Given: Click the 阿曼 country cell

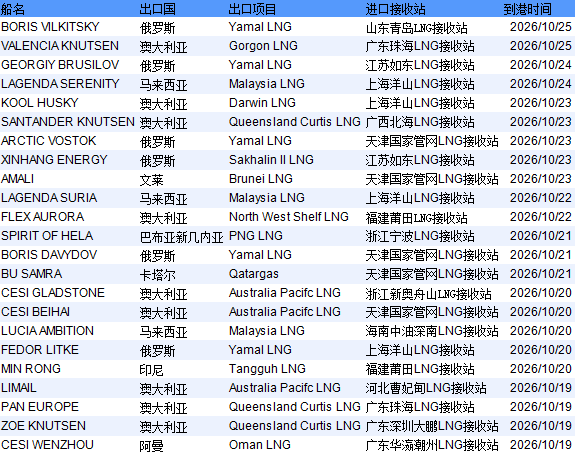Looking at the screenshot, I should [x=151, y=446].
